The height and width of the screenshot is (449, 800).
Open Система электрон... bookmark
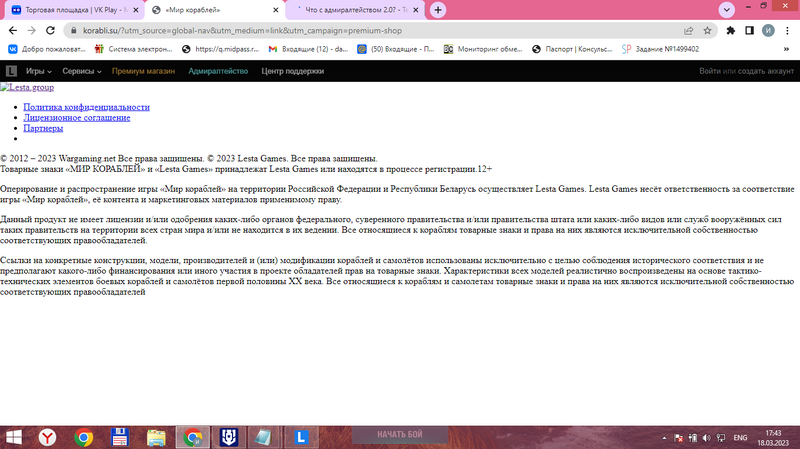[134, 49]
